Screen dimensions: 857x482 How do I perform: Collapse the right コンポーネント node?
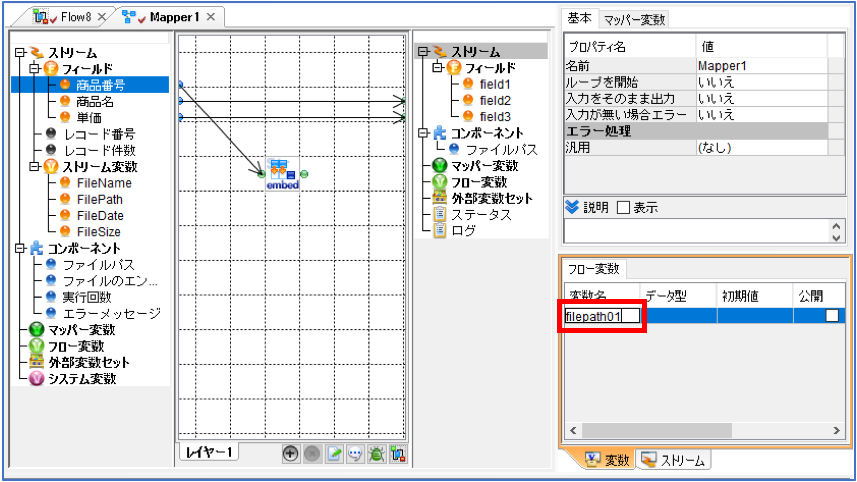423,133
